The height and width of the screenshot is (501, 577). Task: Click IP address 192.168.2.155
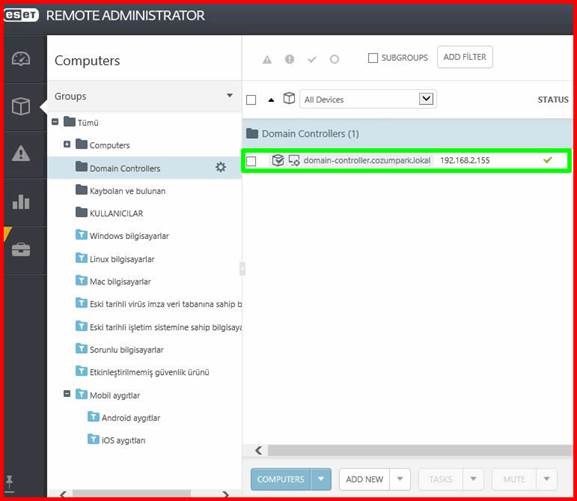click(x=465, y=160)
